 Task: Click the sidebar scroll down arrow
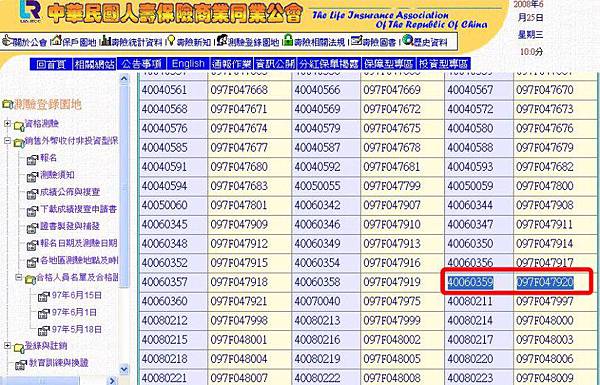[124, 369]
